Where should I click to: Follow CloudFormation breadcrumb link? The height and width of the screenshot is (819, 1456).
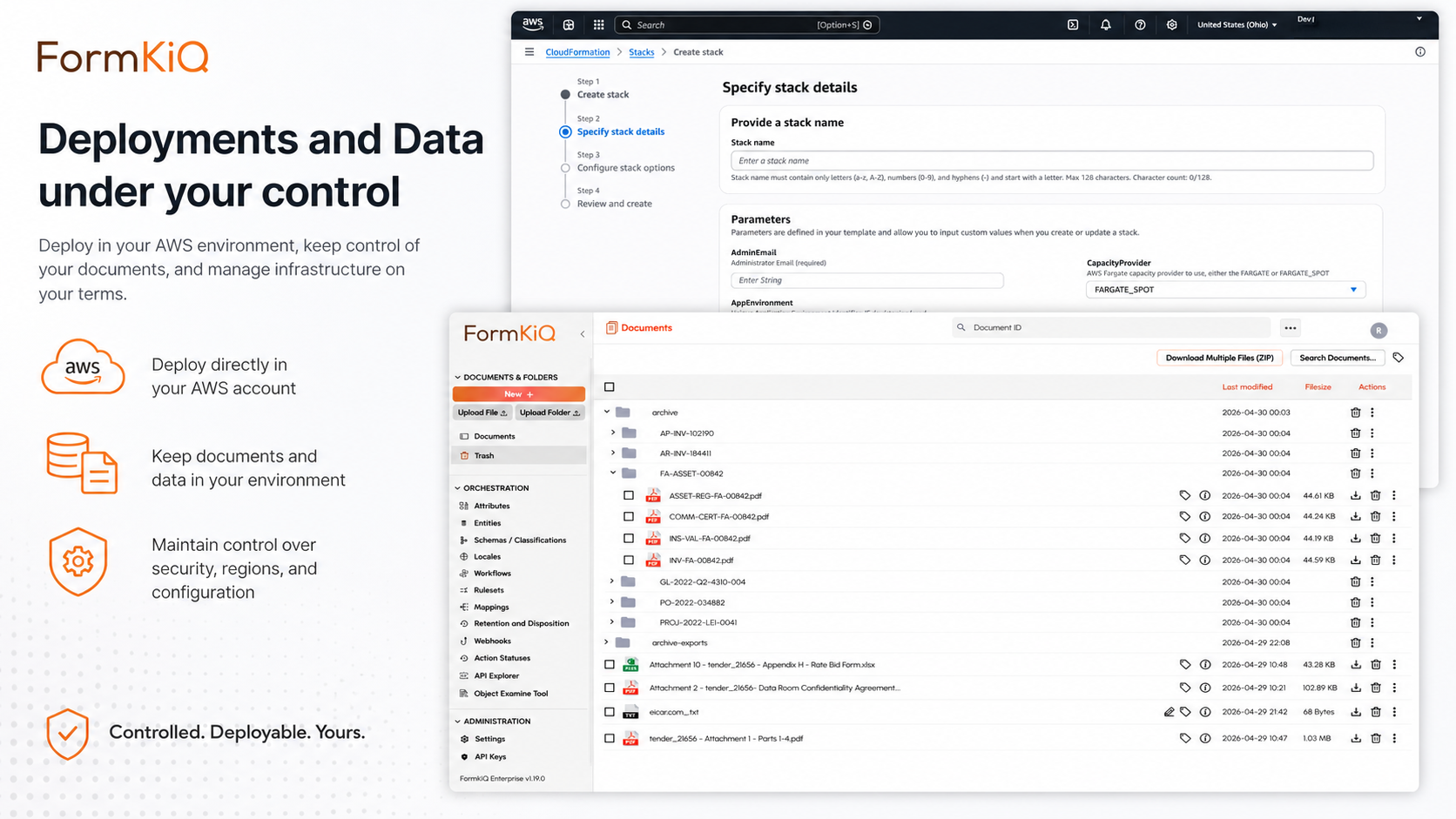click(577, 52)
